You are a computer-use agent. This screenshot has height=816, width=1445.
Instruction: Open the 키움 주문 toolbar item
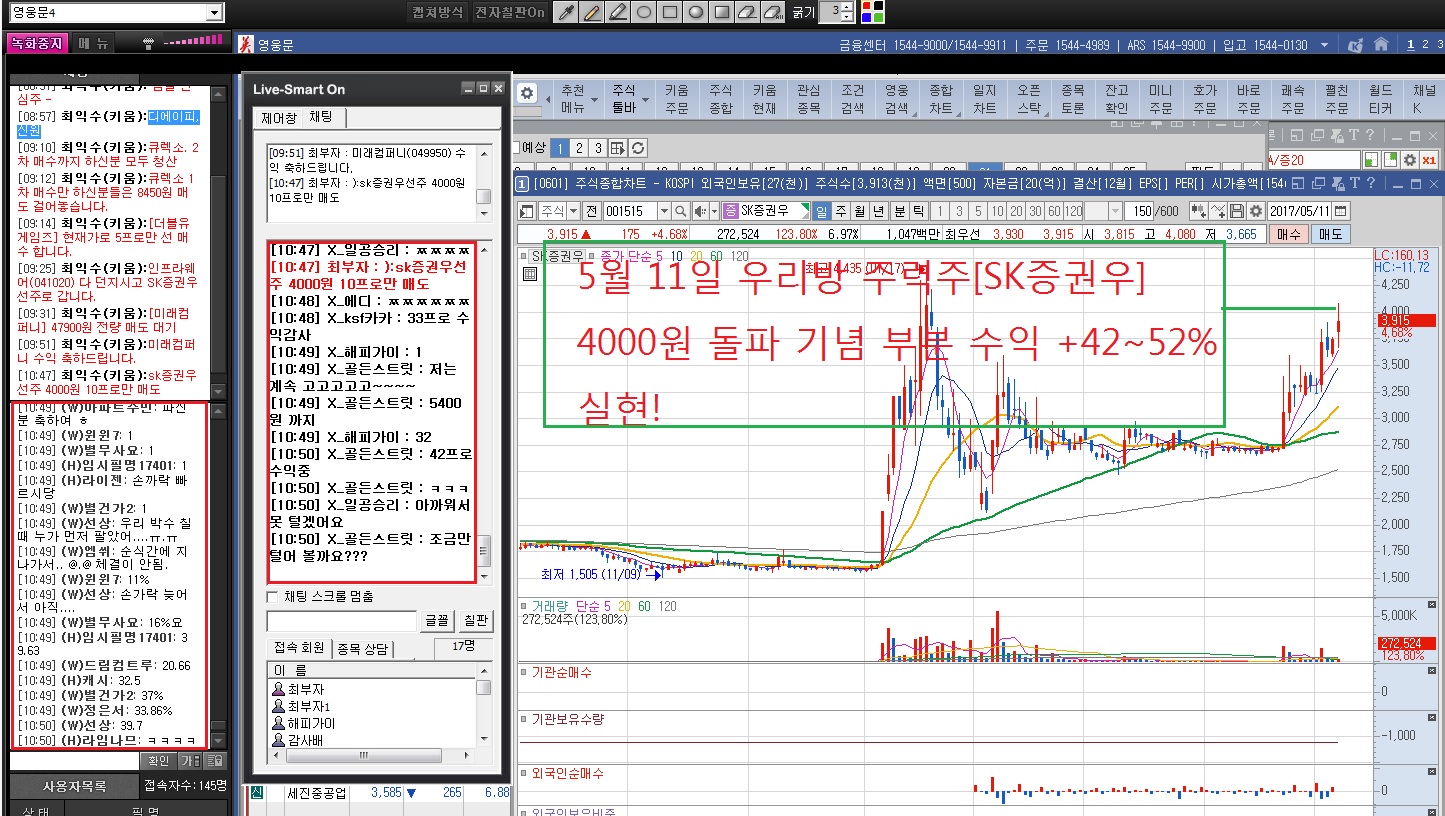coord(676,98)
